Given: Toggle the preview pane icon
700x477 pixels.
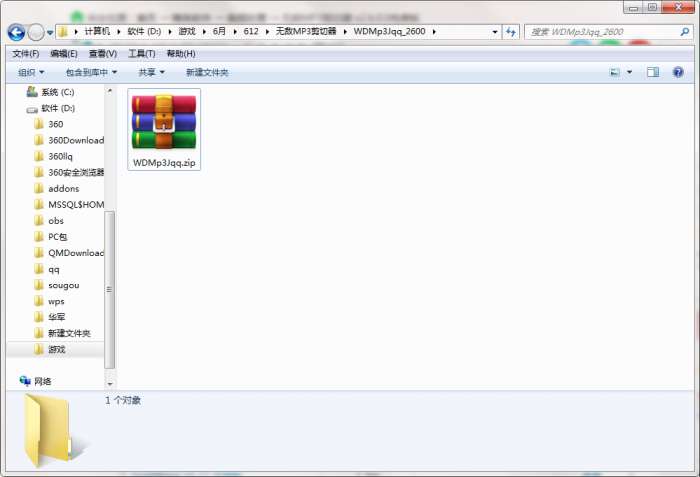Looking at the screenshot, I should tap(653, 72).
